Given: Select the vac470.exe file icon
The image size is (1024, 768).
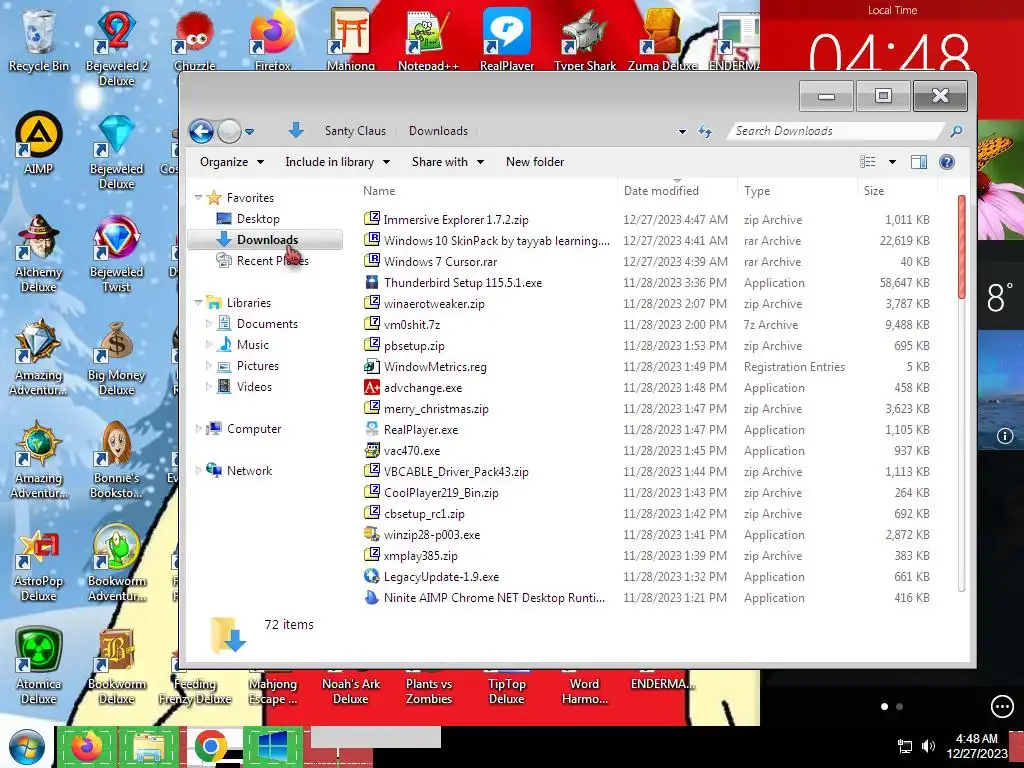Looking at the screenshot, I should pos(372,450).
